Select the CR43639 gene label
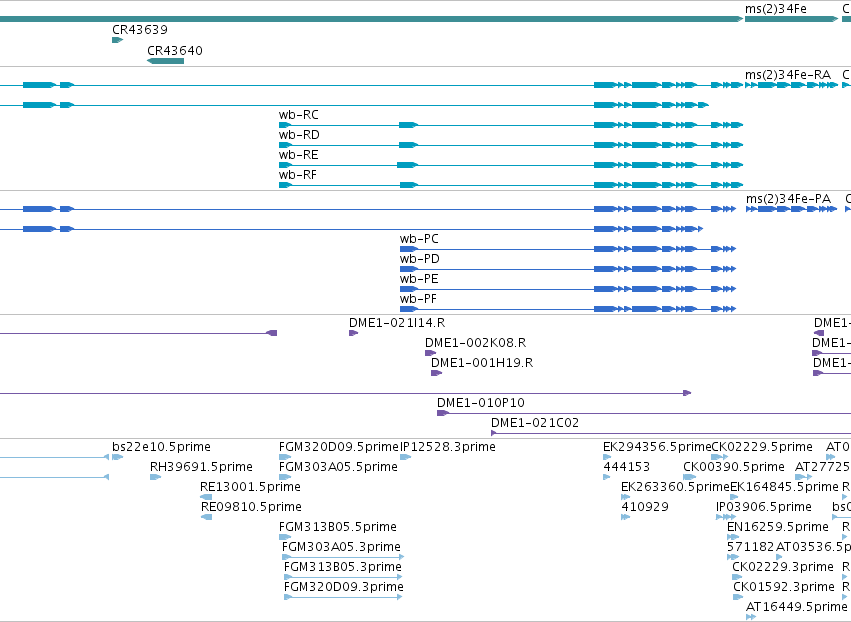Image resolution: width=851 pixels, height=622 pixels. coord(139,30)
